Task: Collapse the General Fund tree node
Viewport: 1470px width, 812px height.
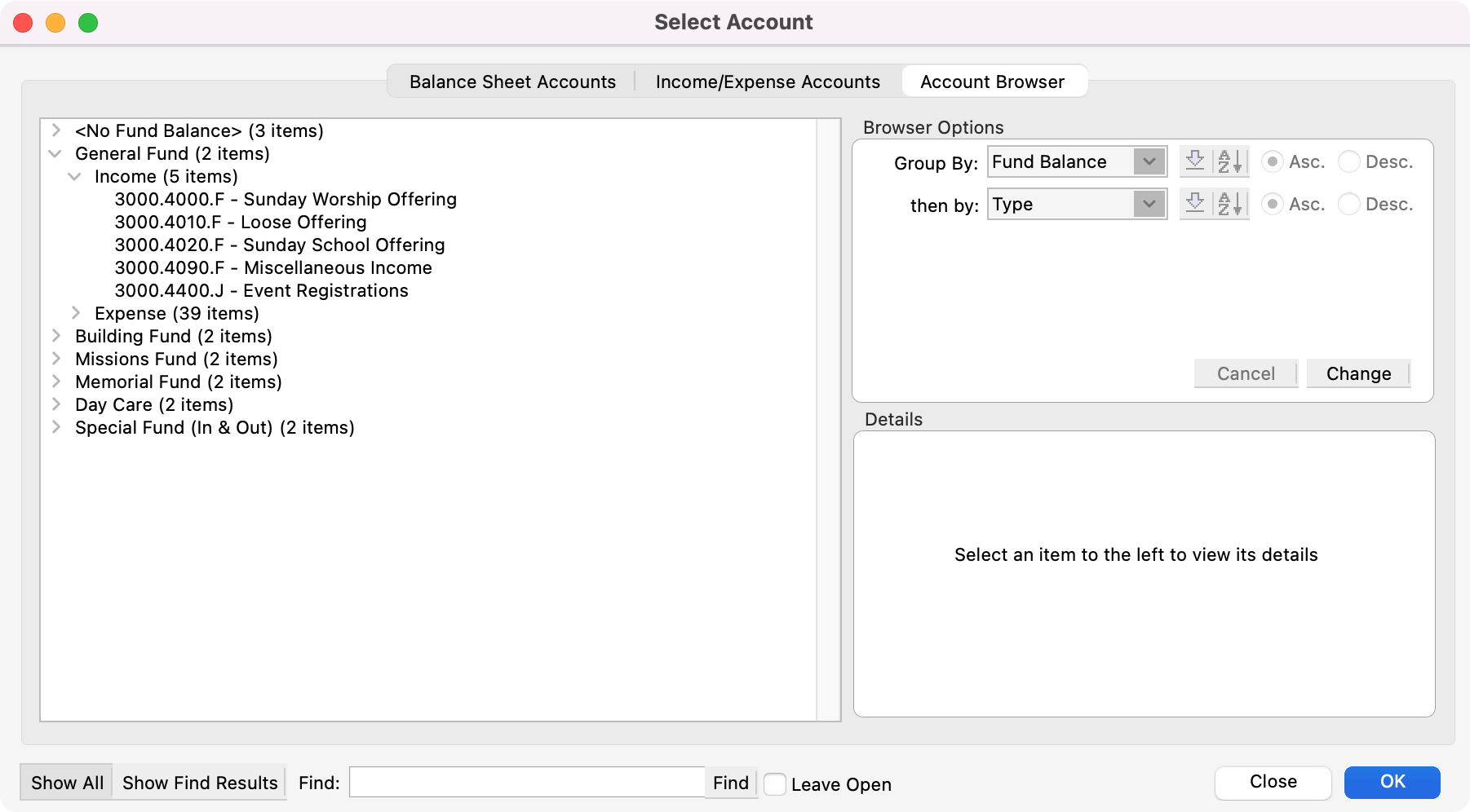Action: click(55, 153)
